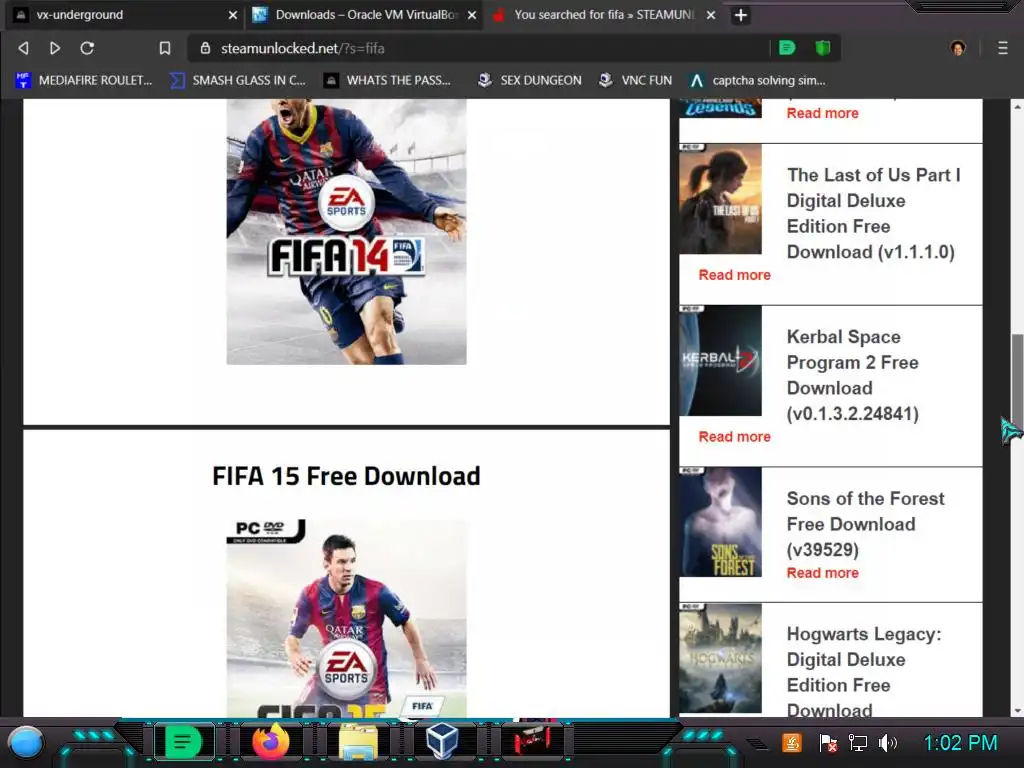Click the 1:02 PM clock

pyautogui.click(x=960, y=743)
